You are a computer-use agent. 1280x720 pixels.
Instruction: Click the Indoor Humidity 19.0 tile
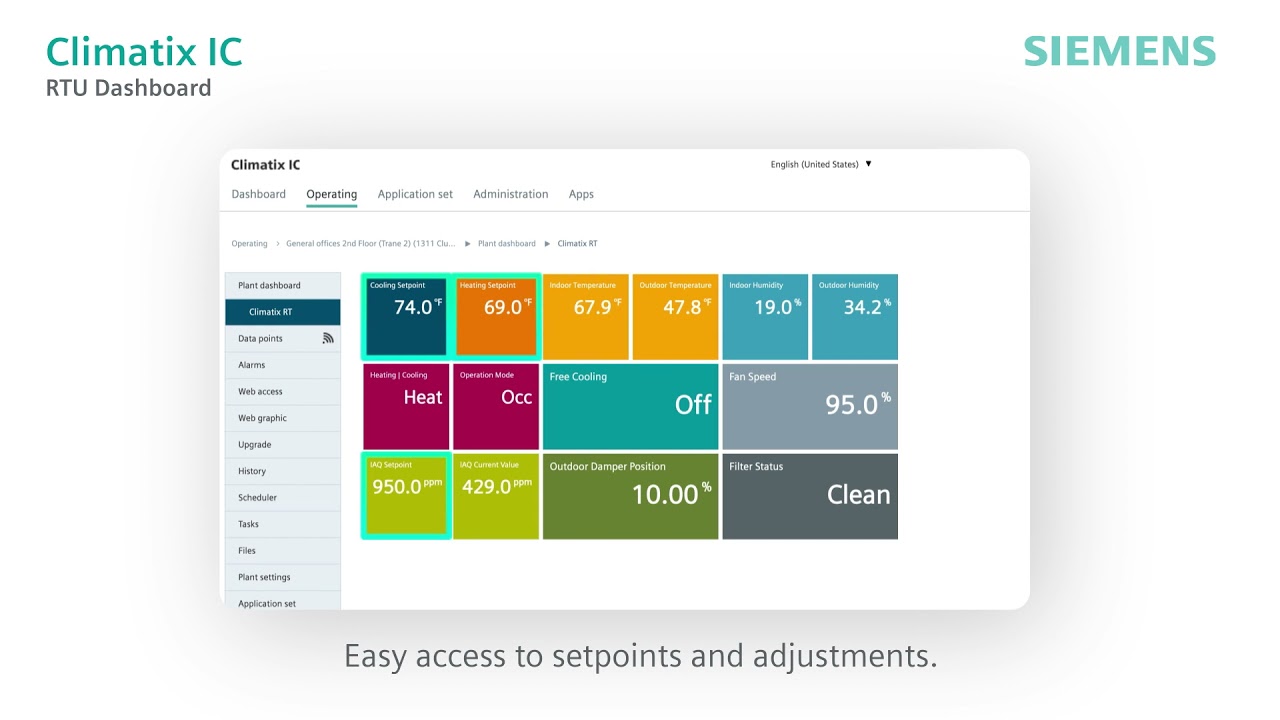pyautogui.click(x=765, y=317)
